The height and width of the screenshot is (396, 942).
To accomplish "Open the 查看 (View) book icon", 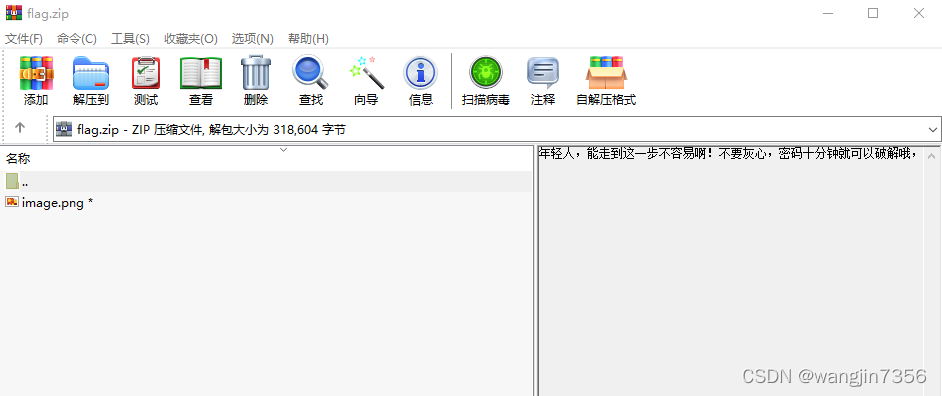I will click(201, 73).
